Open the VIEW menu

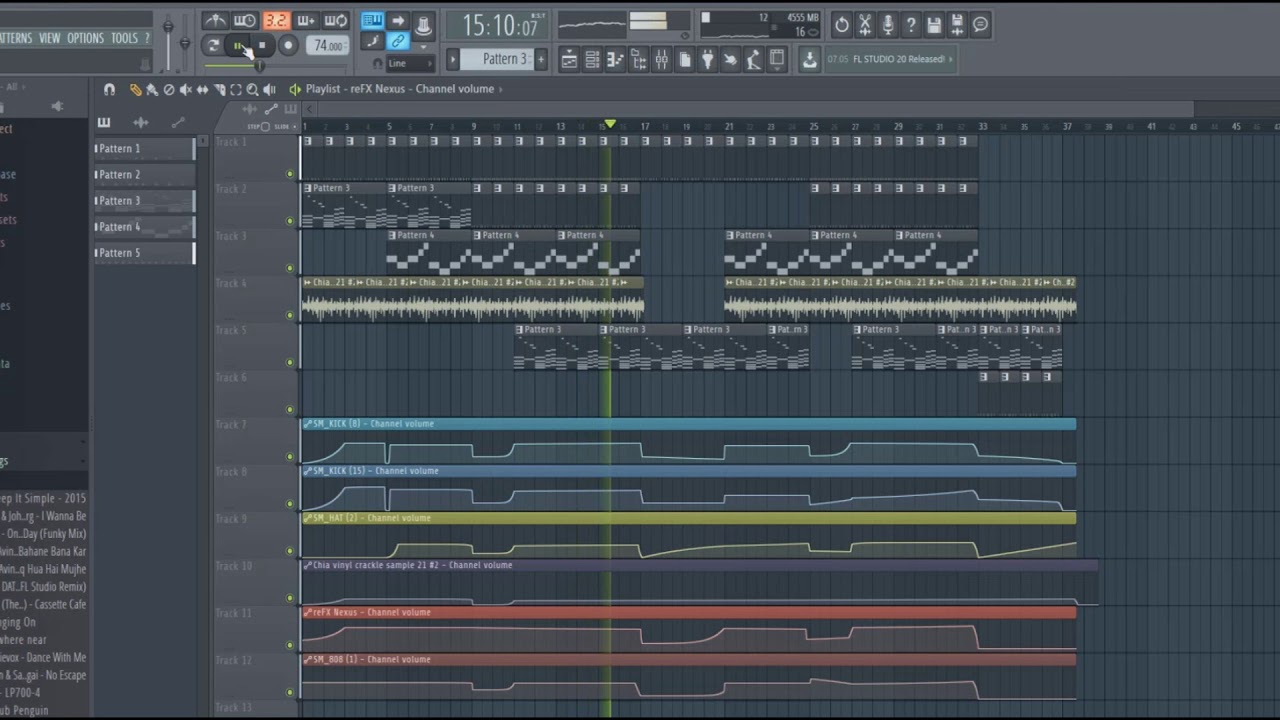click(x=49, y=38)
